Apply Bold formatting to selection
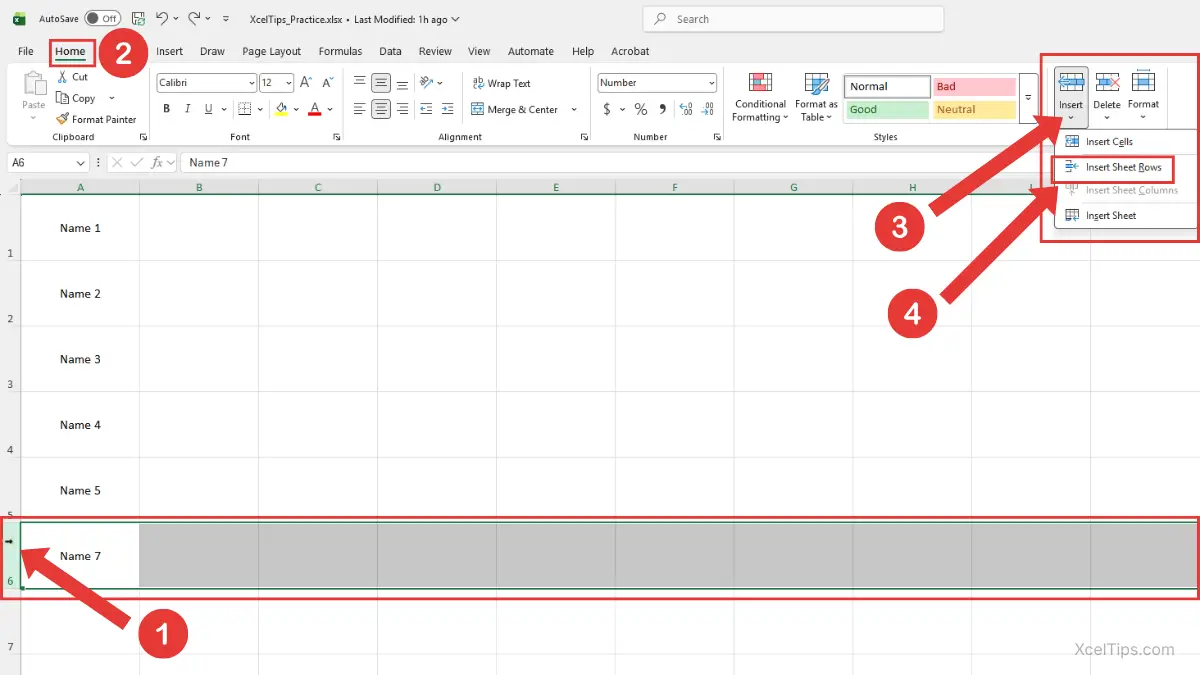Screen dimensions: 1200x675 164,109
